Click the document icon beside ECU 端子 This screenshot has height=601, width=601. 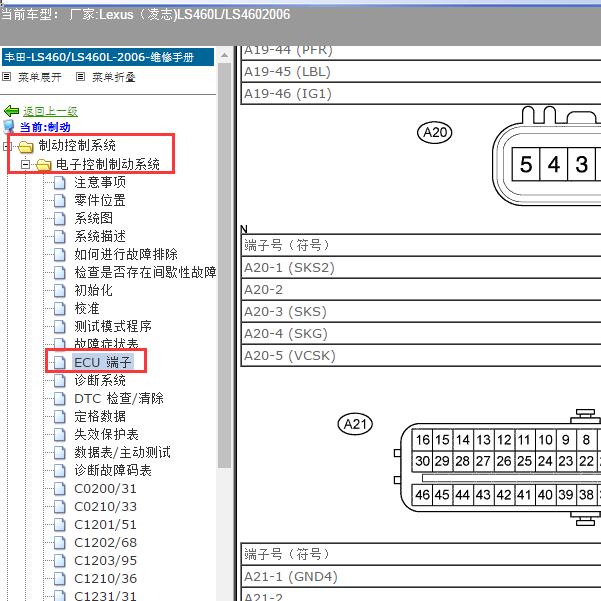59,363
